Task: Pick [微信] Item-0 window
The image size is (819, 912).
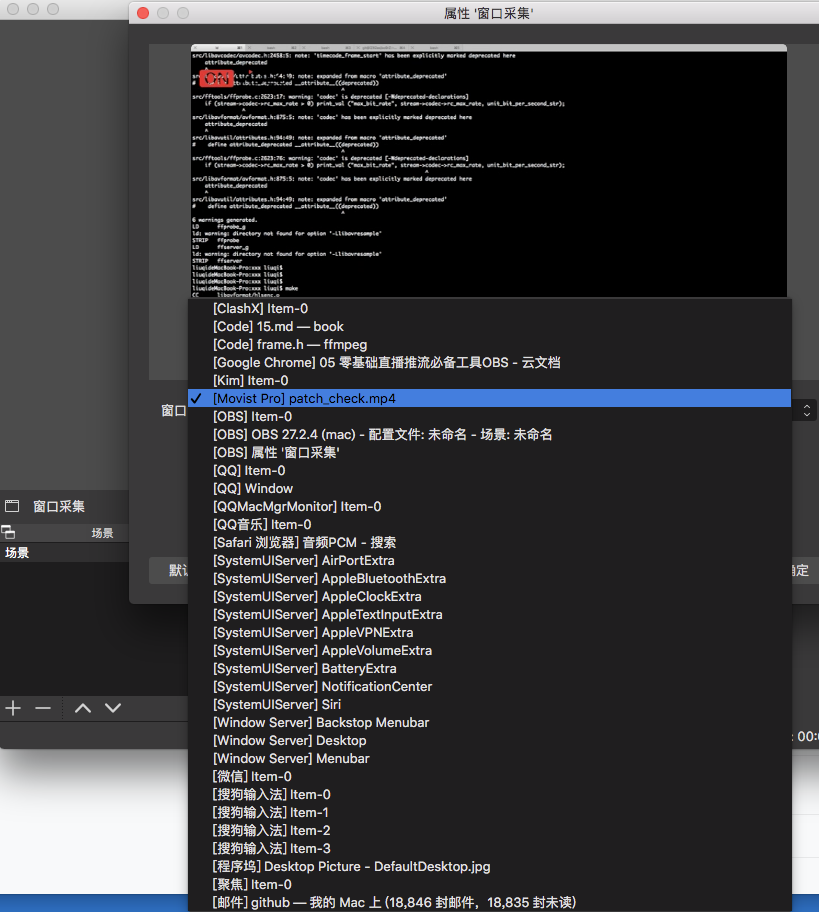Action: tap(252, 776)
